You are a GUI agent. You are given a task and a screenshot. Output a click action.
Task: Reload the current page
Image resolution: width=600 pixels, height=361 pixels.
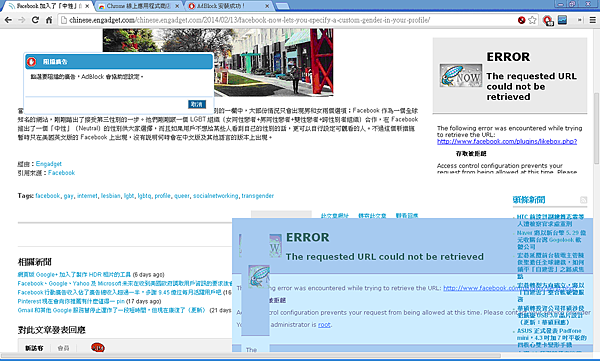pyautogui.click(x=35, y=20)
